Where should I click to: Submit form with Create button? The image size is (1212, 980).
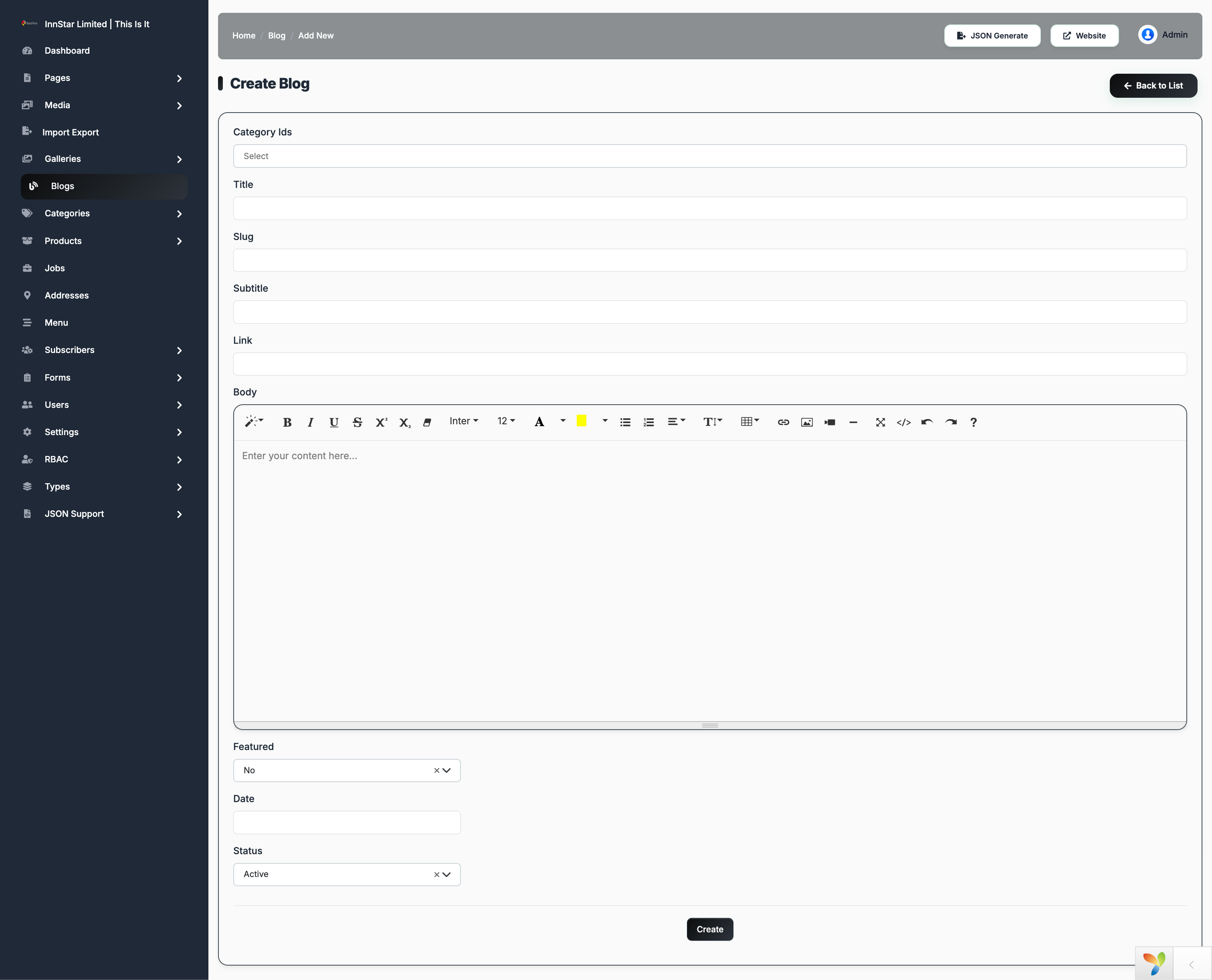click(x=709, y=929)
